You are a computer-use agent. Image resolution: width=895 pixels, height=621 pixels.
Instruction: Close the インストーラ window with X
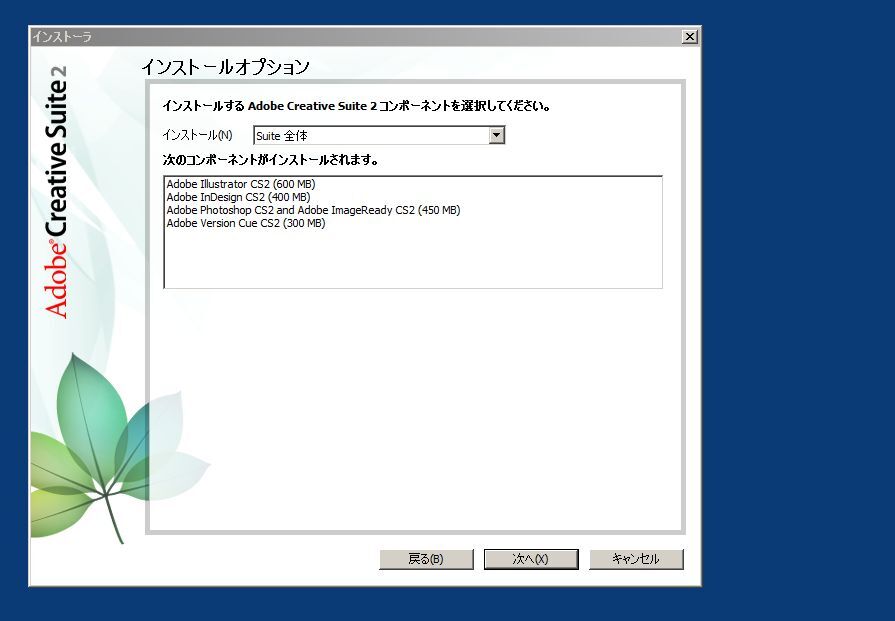(x=690, y=37)
